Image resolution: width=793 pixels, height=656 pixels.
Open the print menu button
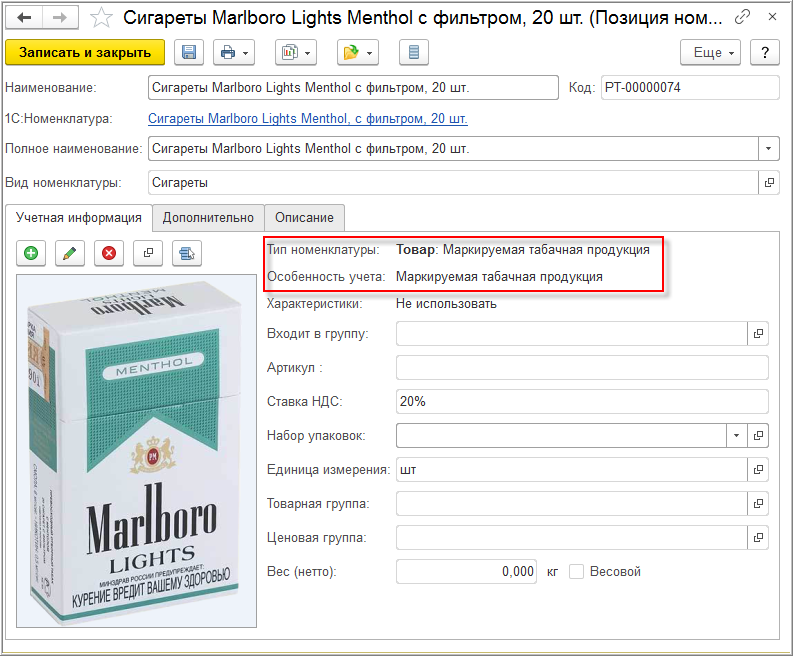click(234, 52)
